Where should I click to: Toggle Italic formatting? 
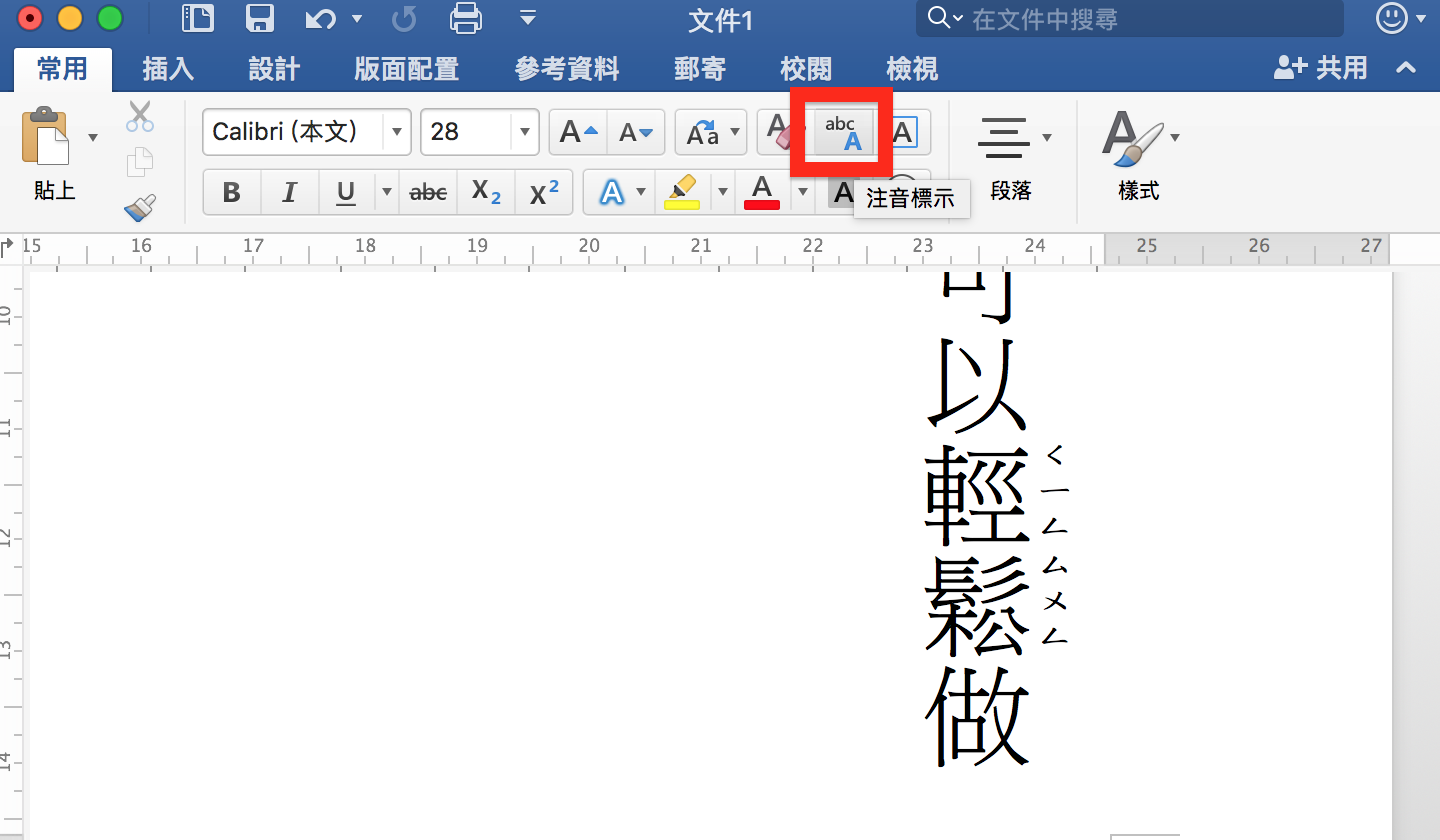coord(289,192)
